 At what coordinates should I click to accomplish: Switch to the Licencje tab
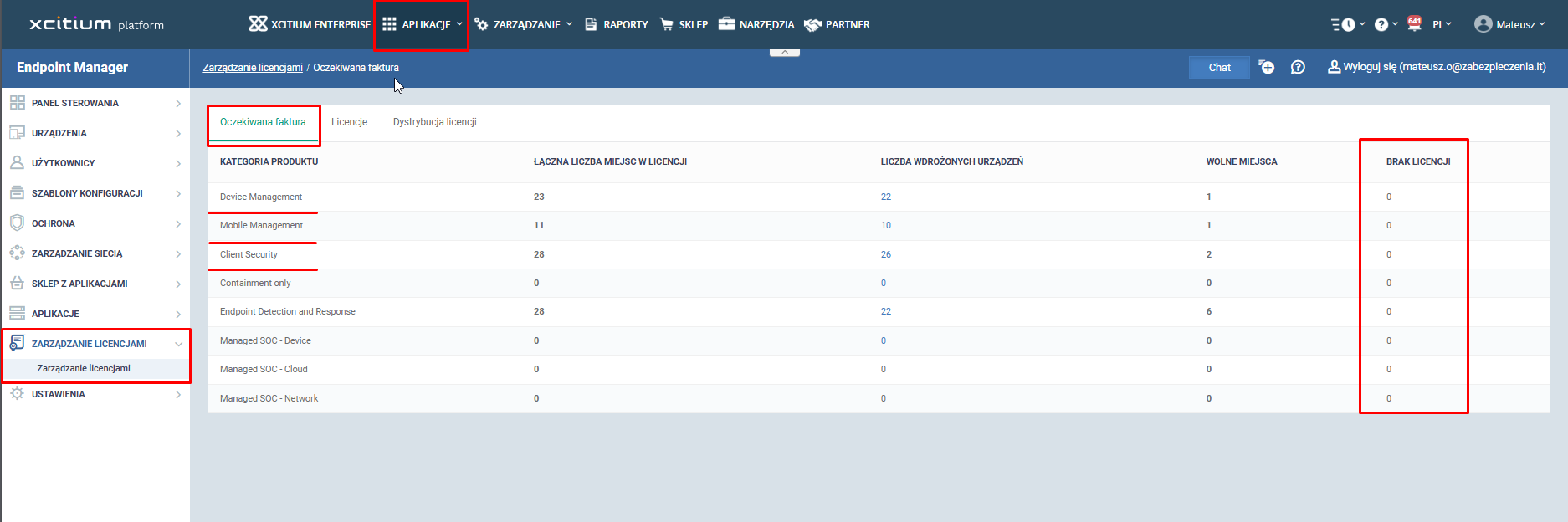(349, 122)
